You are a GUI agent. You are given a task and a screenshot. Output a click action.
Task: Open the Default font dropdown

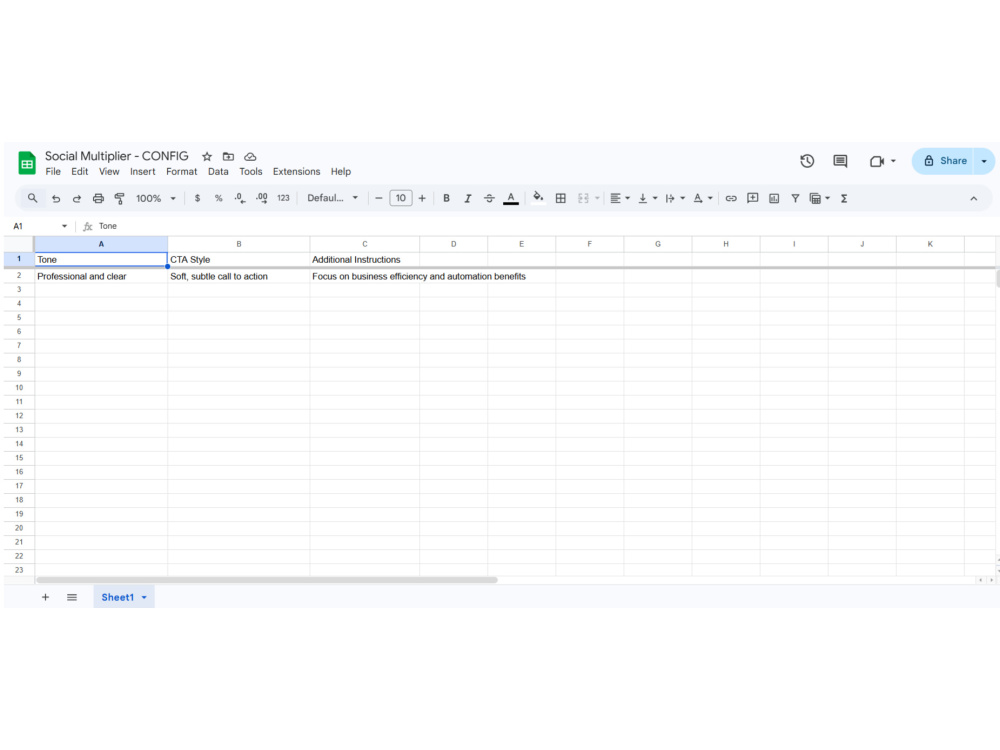pyautogui.click(x=332, y=198)
